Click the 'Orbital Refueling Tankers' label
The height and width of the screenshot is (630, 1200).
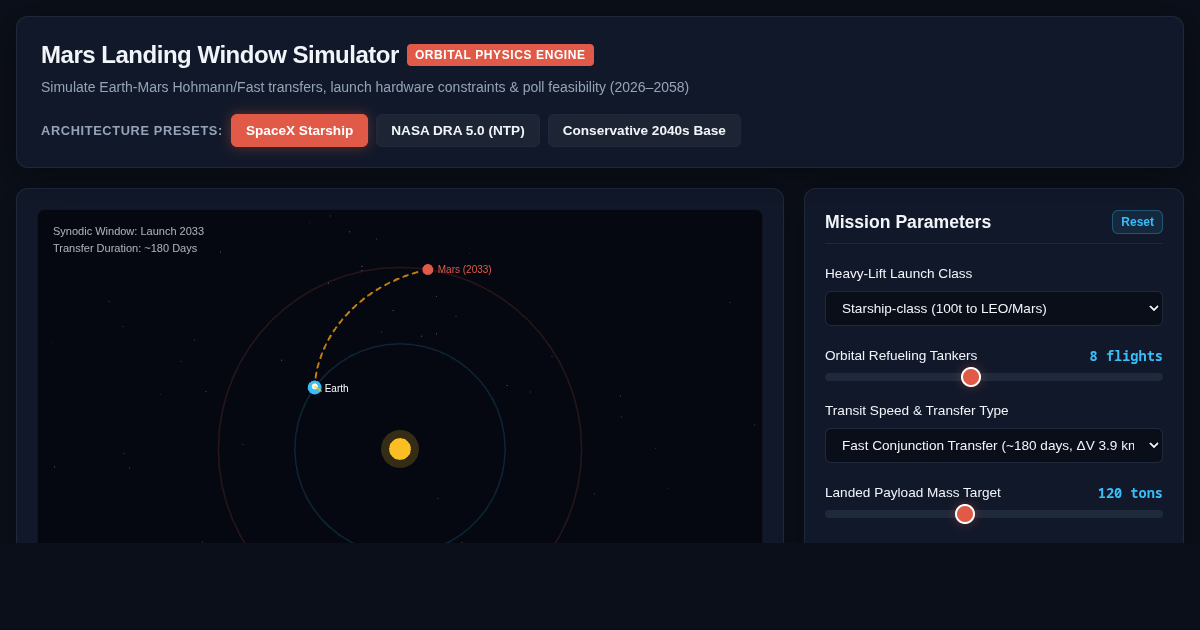click(901, 356)
